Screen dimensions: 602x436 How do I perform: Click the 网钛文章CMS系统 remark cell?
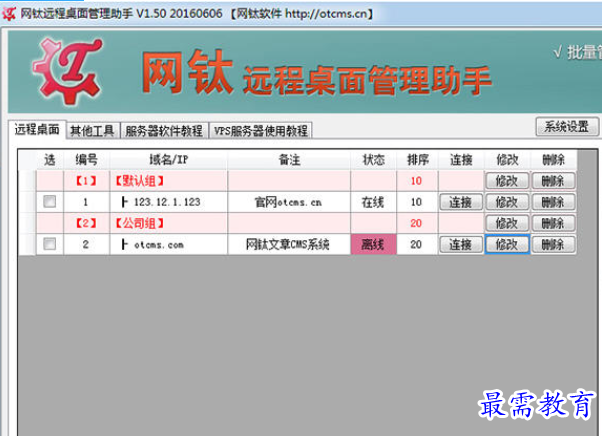point(289,244)
